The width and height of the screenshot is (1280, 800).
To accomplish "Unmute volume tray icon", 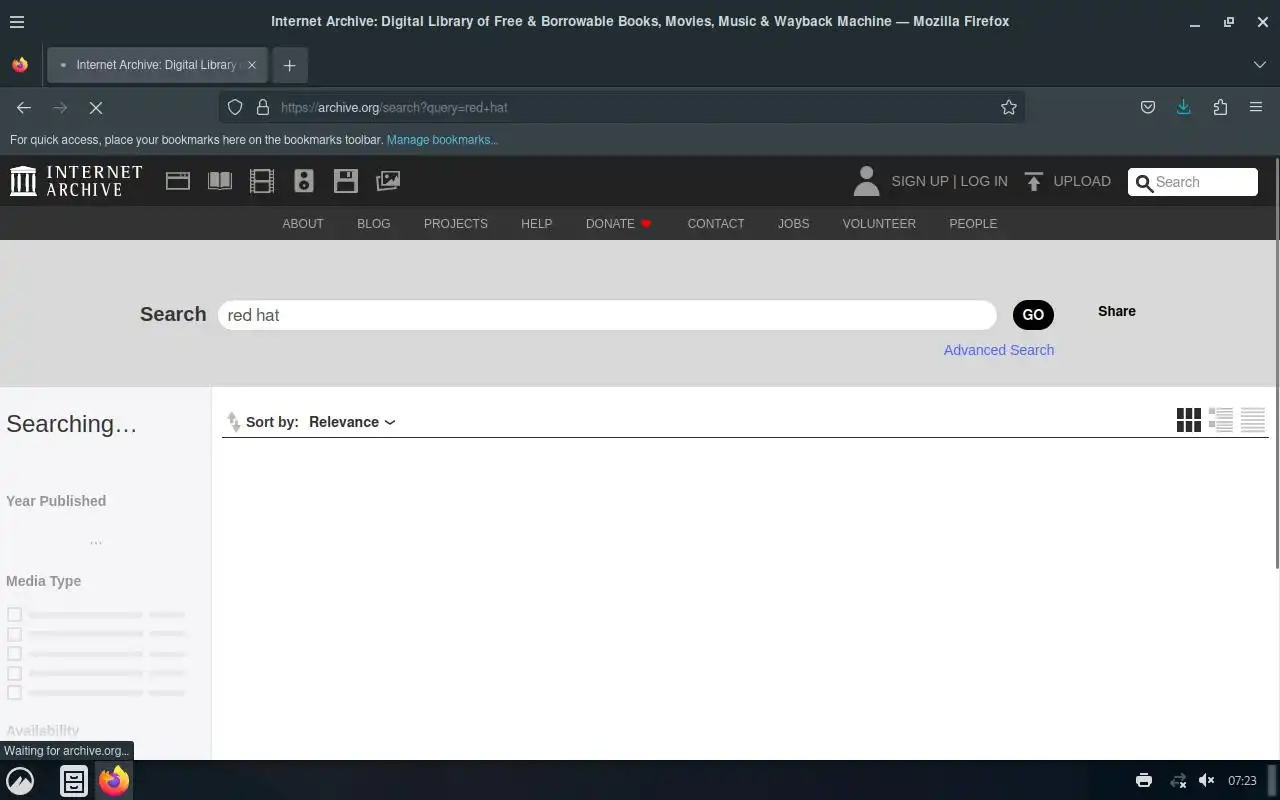I will coord(1207,781).
